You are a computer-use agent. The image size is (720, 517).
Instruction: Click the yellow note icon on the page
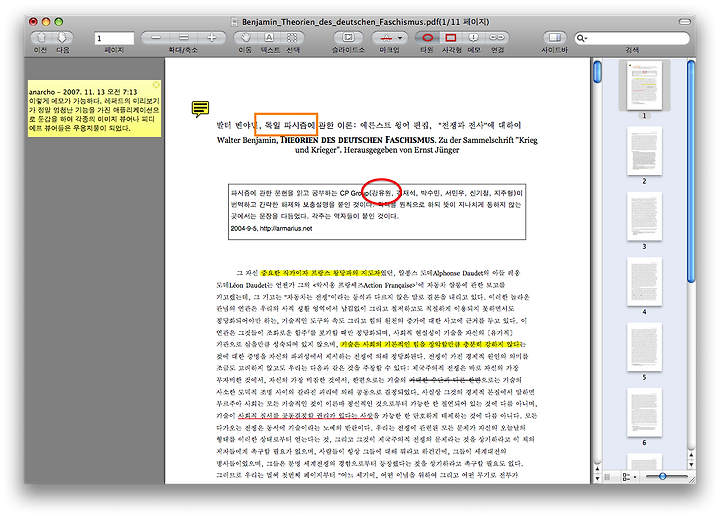pyautogui.click(x=200, y=109)
